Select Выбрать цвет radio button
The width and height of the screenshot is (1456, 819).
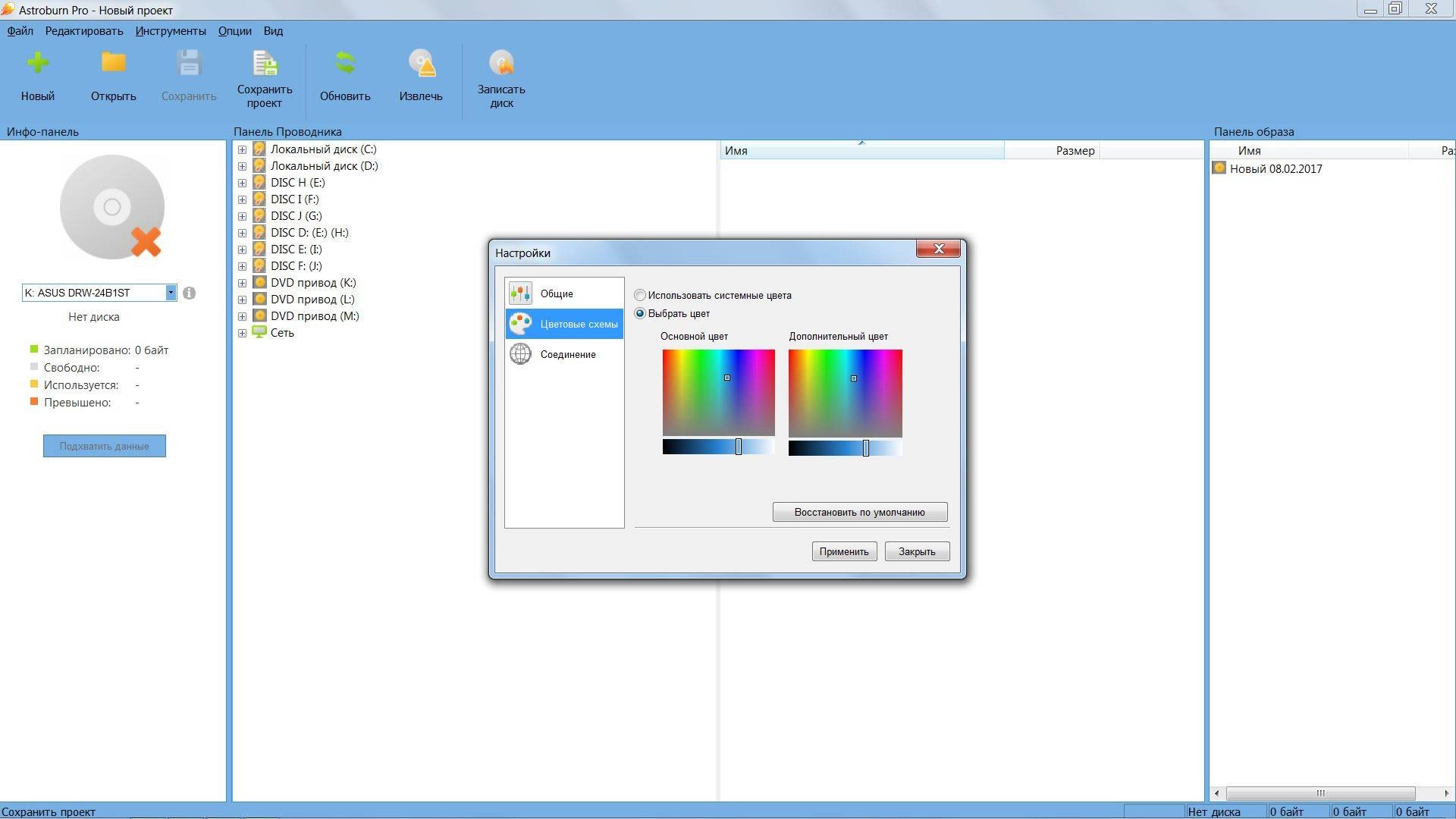tap(640, 314)
